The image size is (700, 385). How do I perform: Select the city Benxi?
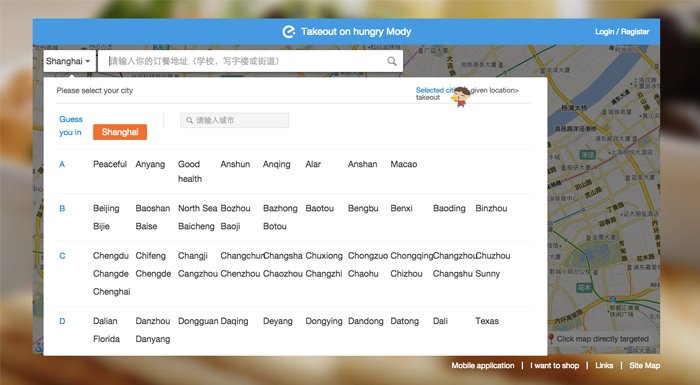coord(401,208)
